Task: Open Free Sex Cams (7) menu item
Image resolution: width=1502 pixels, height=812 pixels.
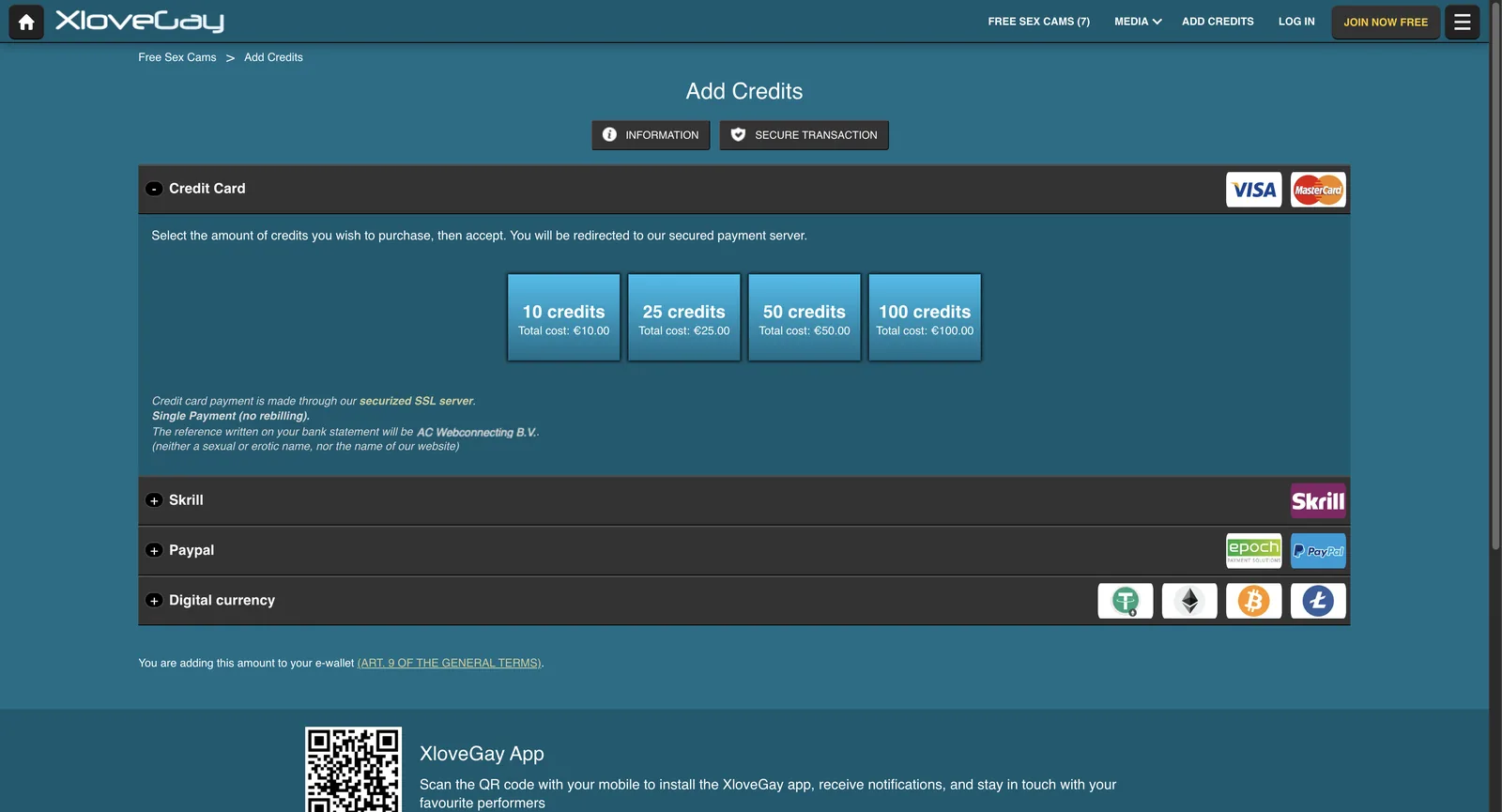Action: click(x=1038, y=22)
